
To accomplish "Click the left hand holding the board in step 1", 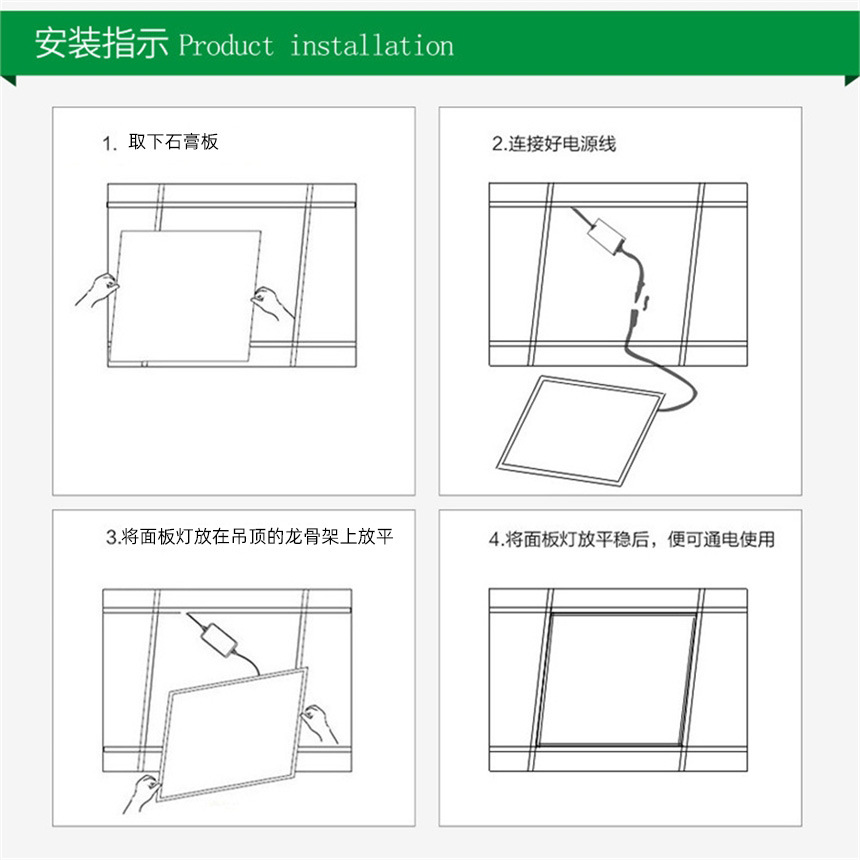I will (97, 290).
